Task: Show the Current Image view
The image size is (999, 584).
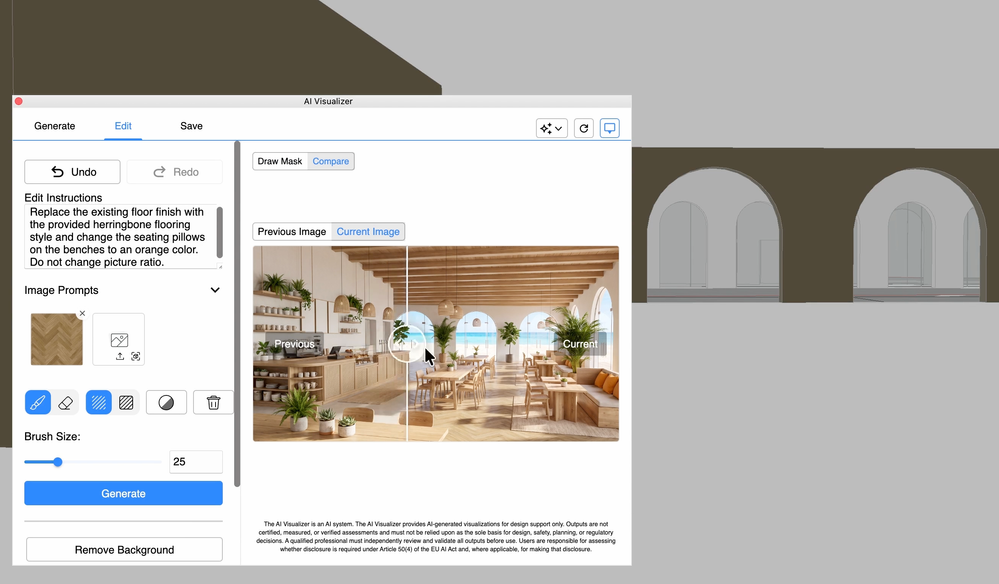Action: 368,232
